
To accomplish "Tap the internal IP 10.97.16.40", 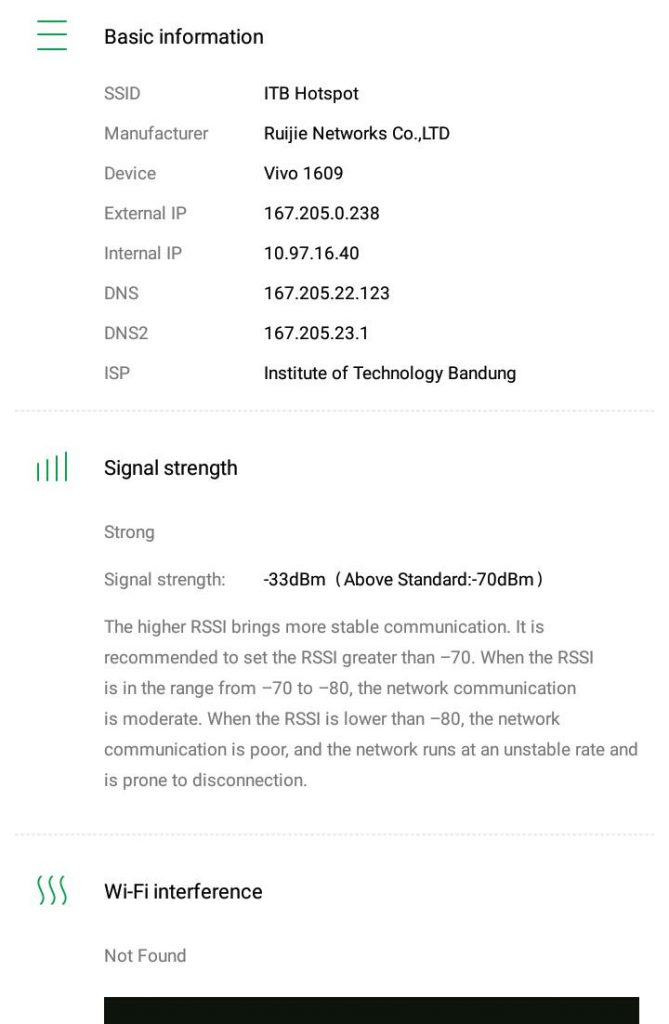I will tap(311, 253).
